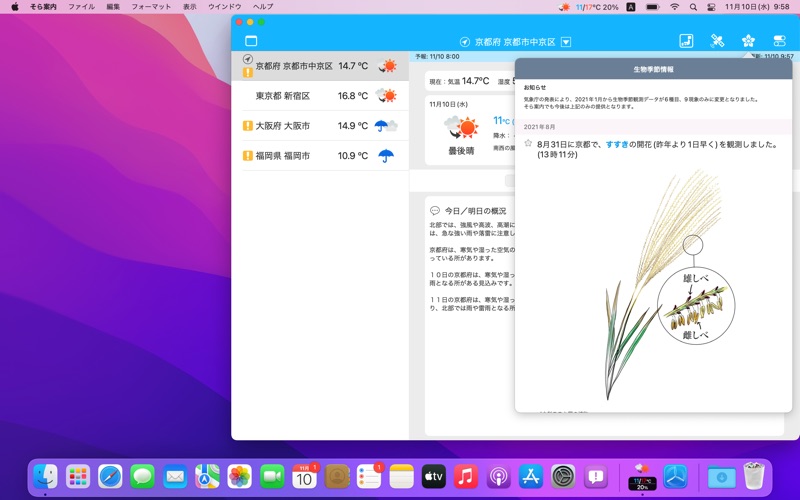Click the satellite imagery icon
Image resolution: width=800 pixels, height=500 pixels.
[x=717, y=41]
